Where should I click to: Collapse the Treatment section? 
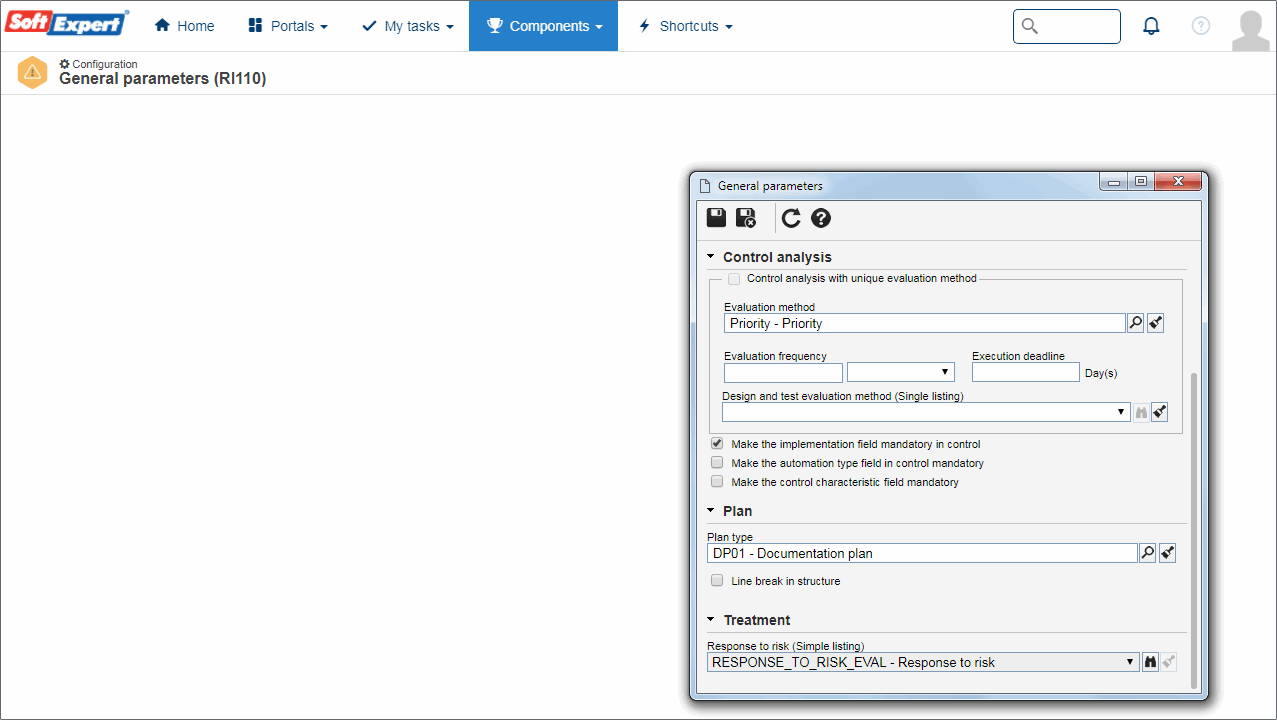711,620
